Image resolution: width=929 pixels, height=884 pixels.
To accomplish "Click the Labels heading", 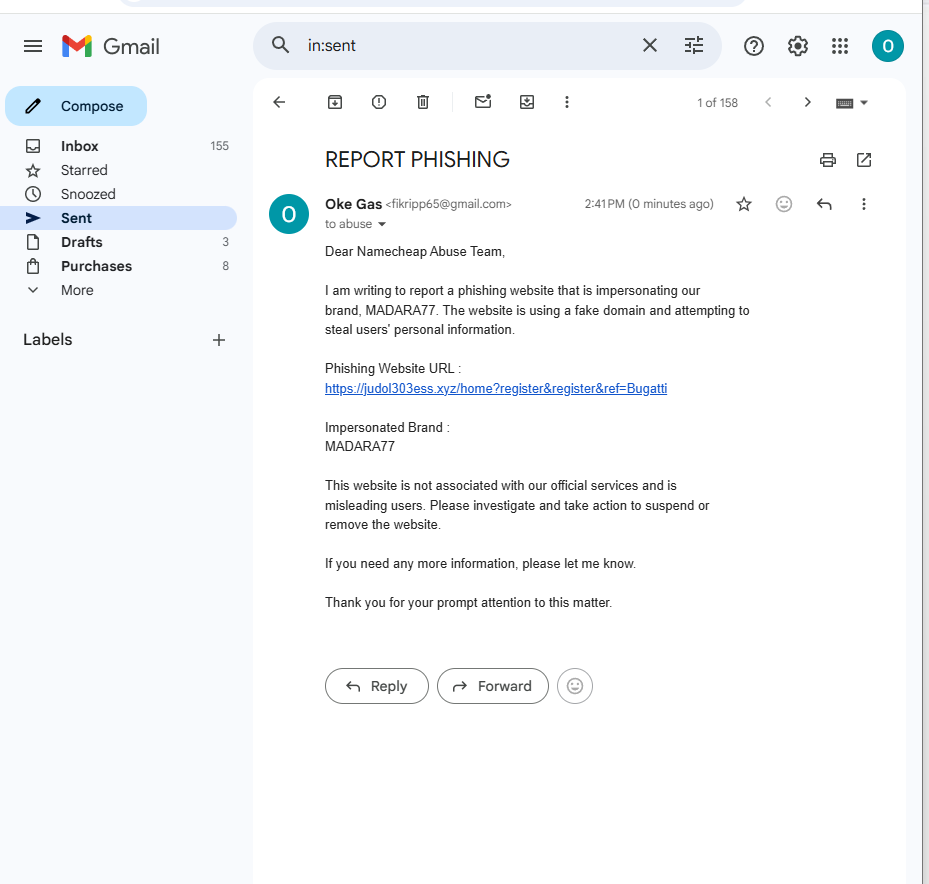I will [x=47, y=340].
